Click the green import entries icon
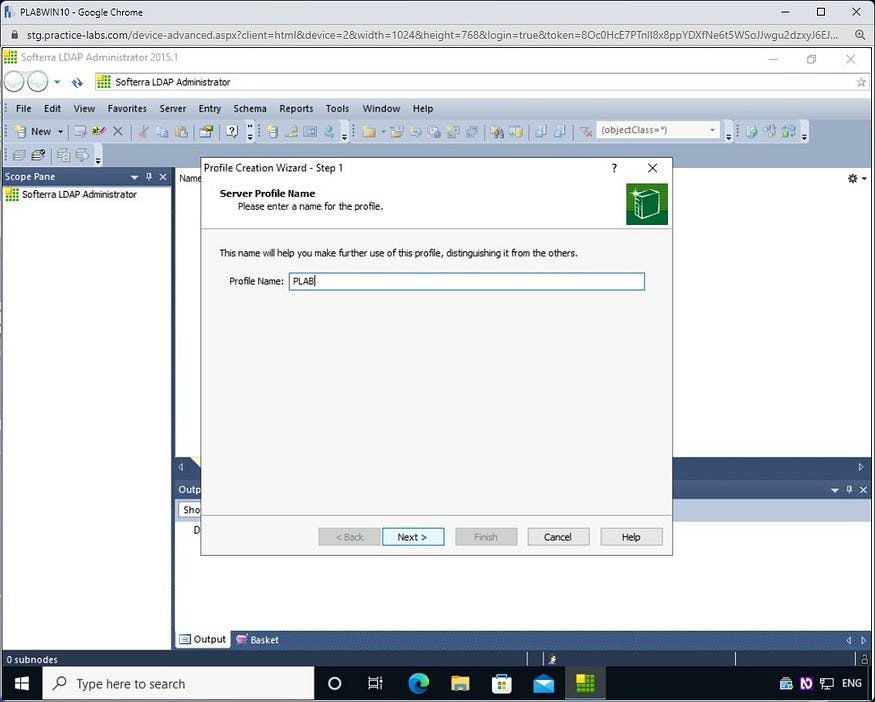Screen dimensions: 875x702 click(752, 132)
